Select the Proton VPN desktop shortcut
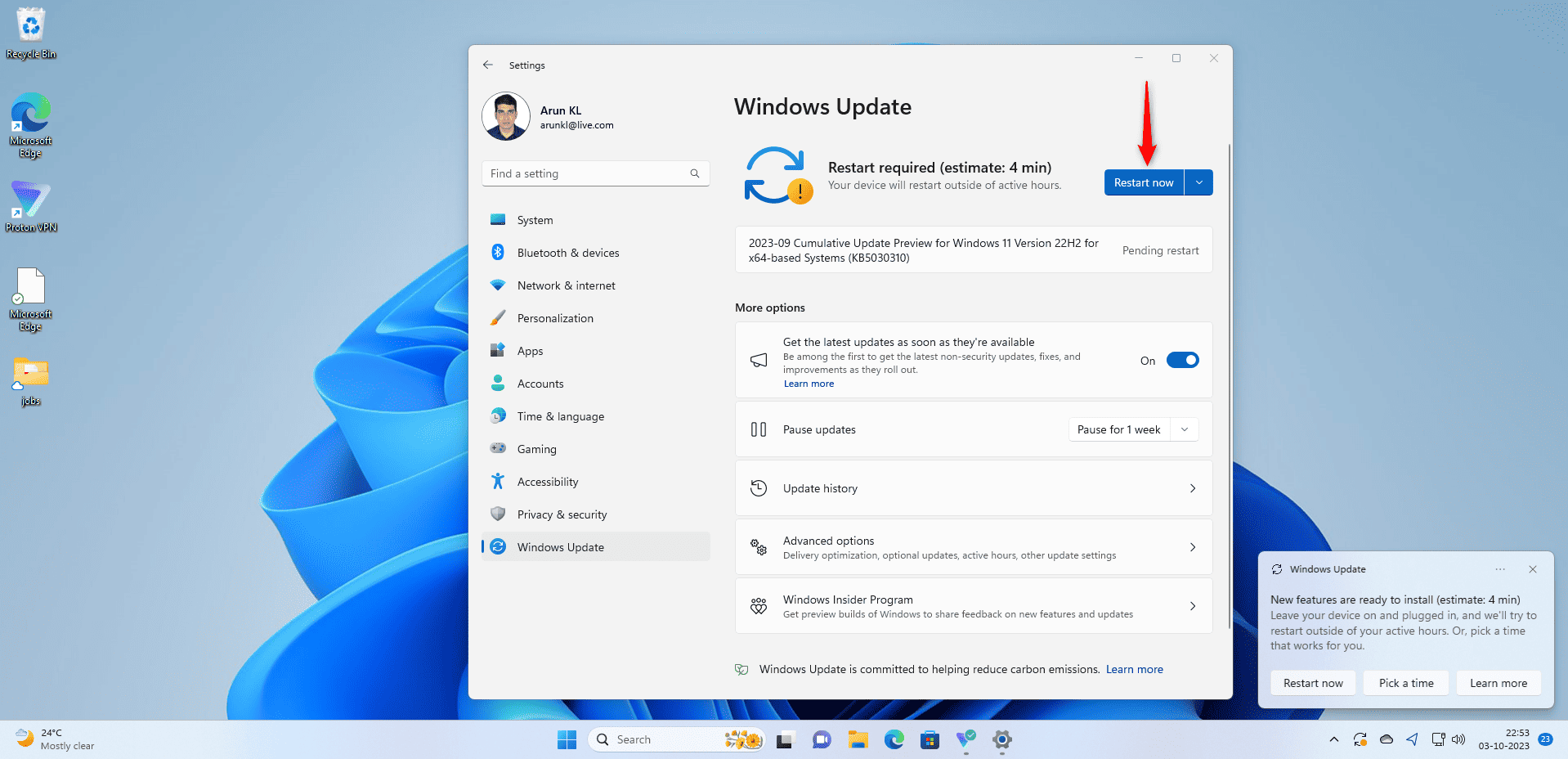This screenshot has height=759, width=1568. tap(31, 207)
